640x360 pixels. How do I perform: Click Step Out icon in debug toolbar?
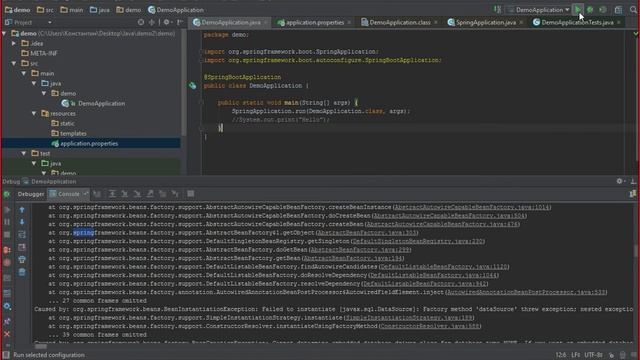click(150, 194)
